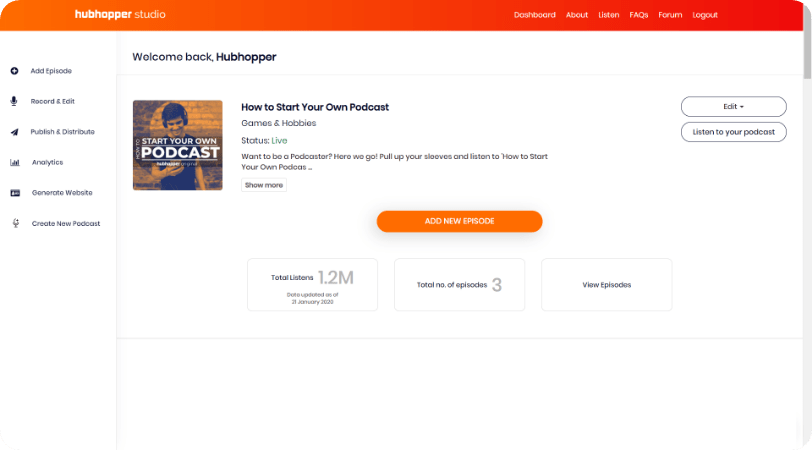
Task: Open the View Episodes card
Action: tap(606, 285)
